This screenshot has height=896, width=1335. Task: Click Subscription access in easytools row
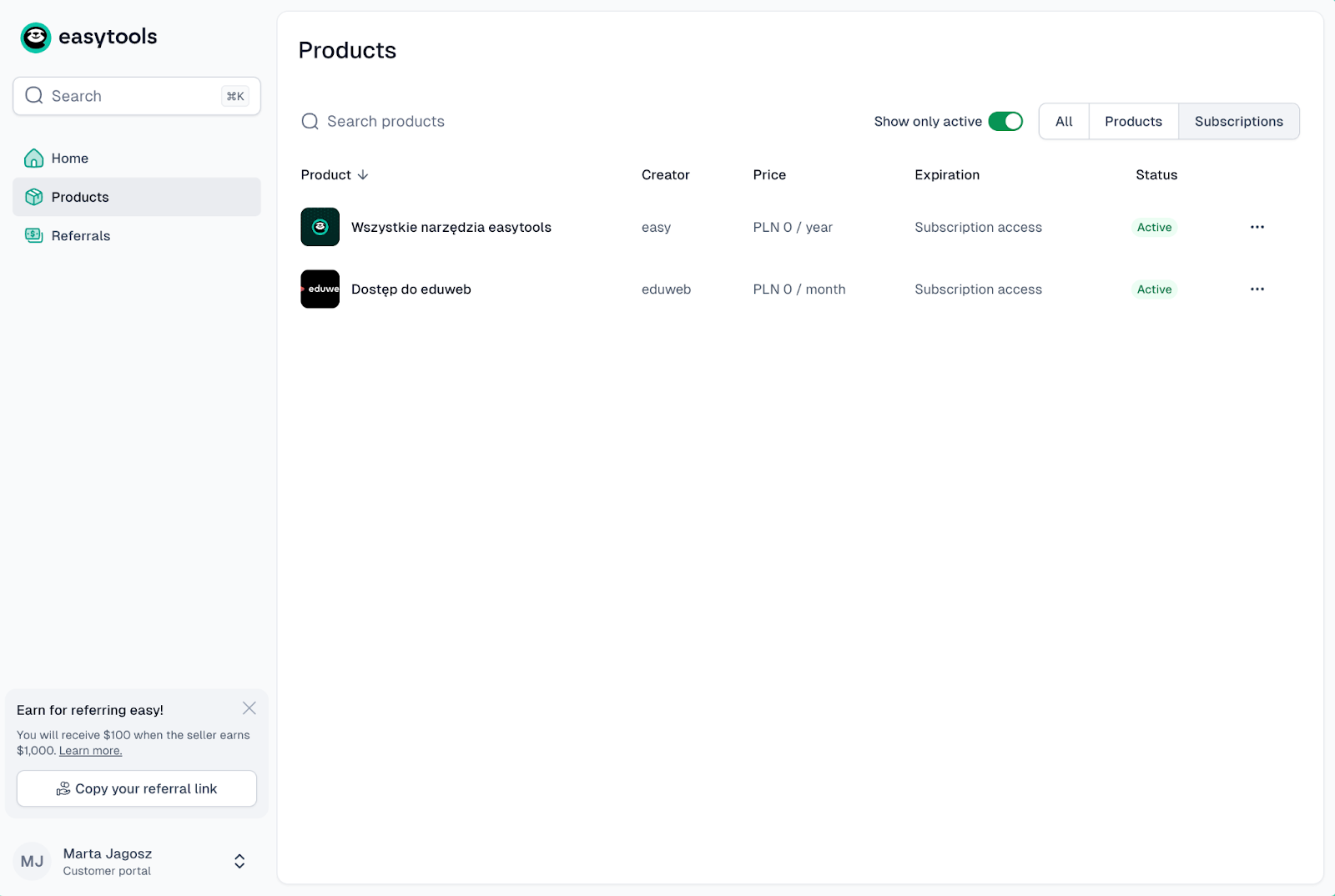(978, 227)
